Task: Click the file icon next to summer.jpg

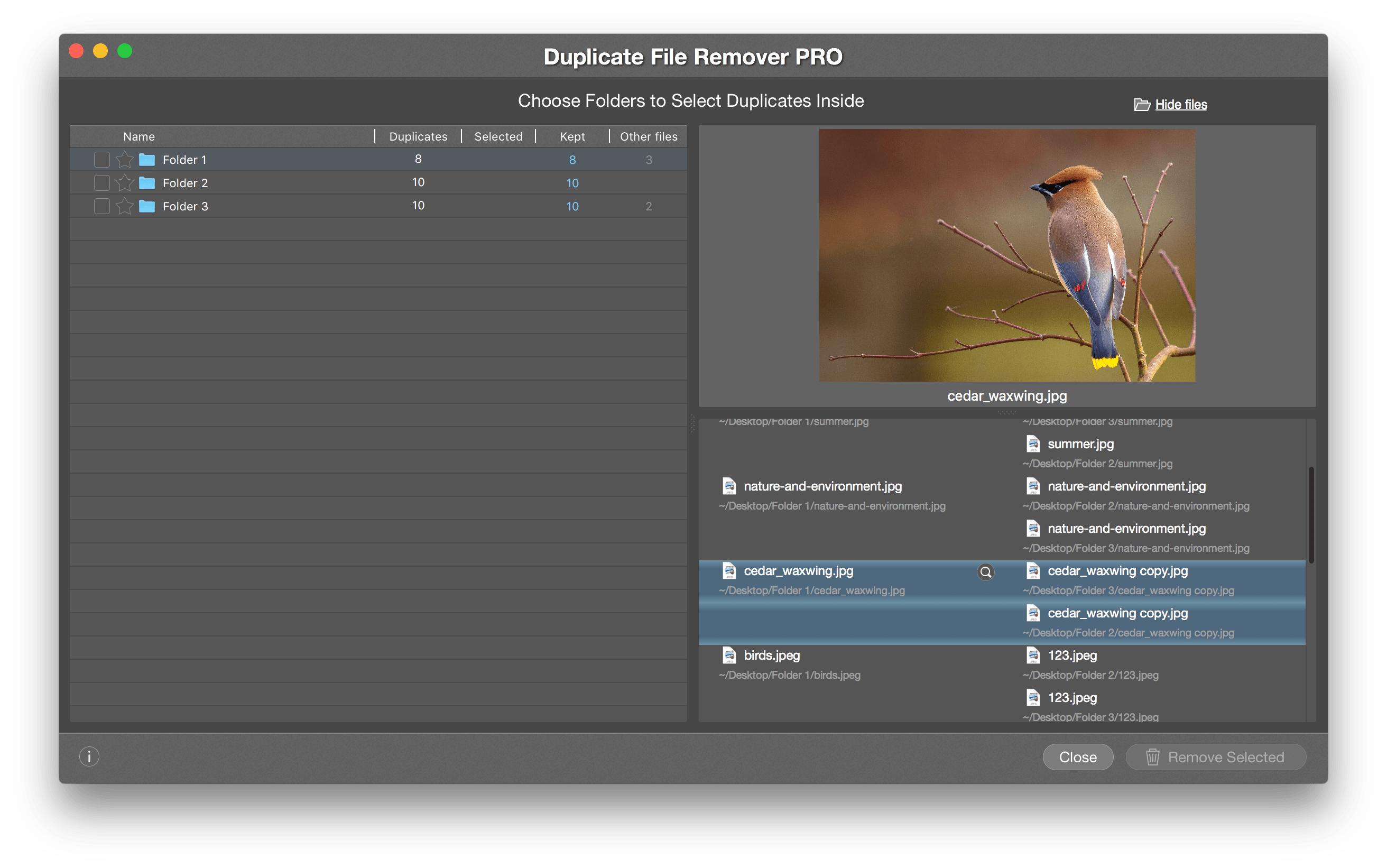Action: pos(1032,443)
